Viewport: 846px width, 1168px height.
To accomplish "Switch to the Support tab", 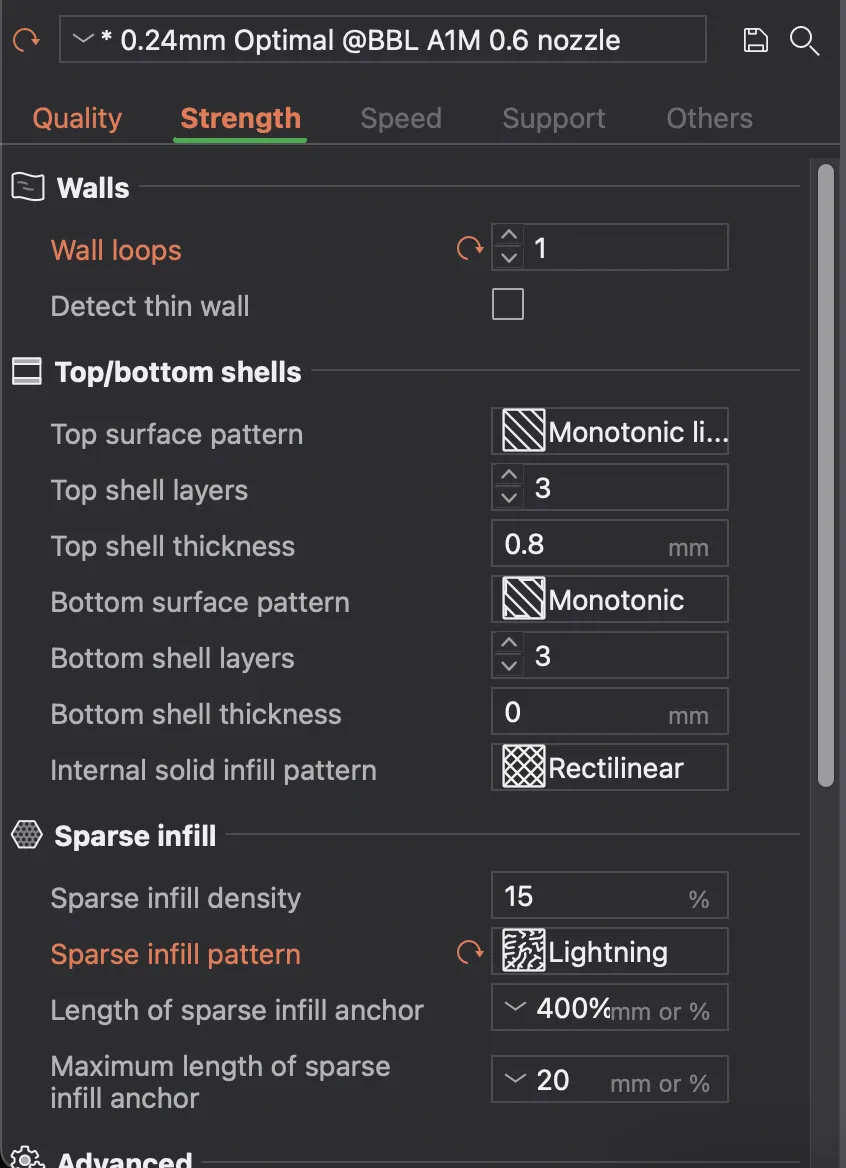I will 553,118.
